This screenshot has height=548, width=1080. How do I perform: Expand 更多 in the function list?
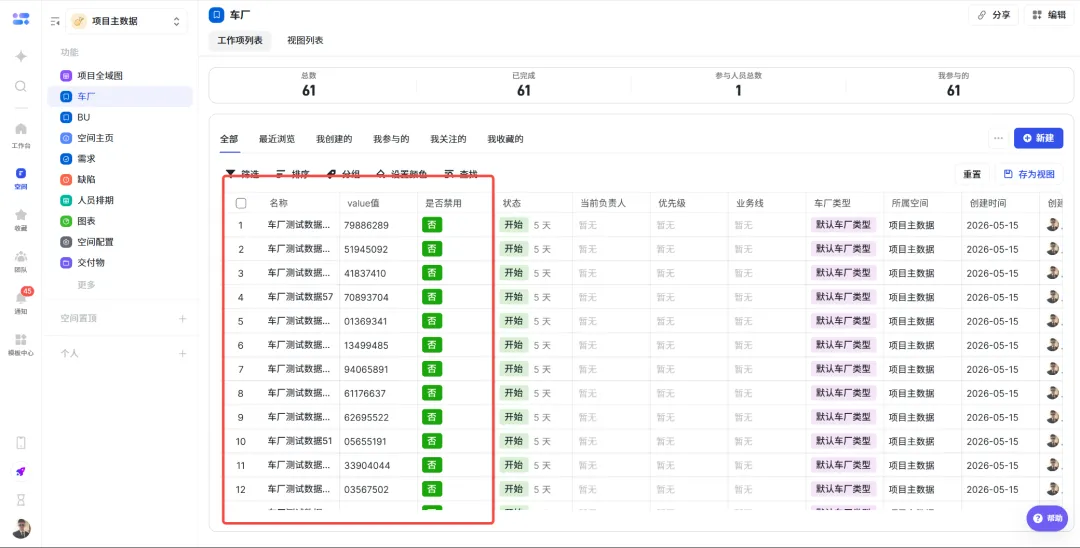coord(86,284)
